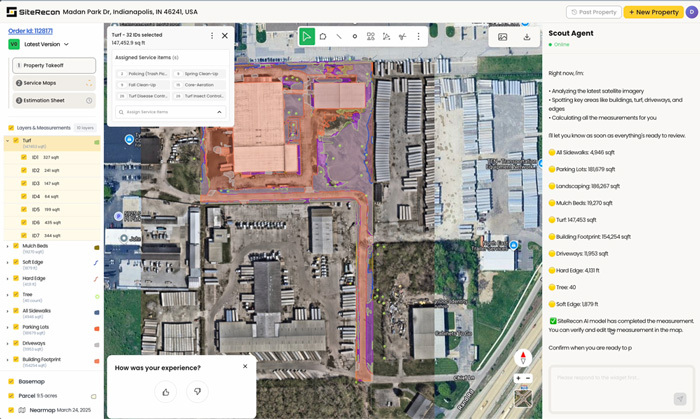Zoom in on the map
This screenshot has width=700, height=419.
click(x=518, y=378)
